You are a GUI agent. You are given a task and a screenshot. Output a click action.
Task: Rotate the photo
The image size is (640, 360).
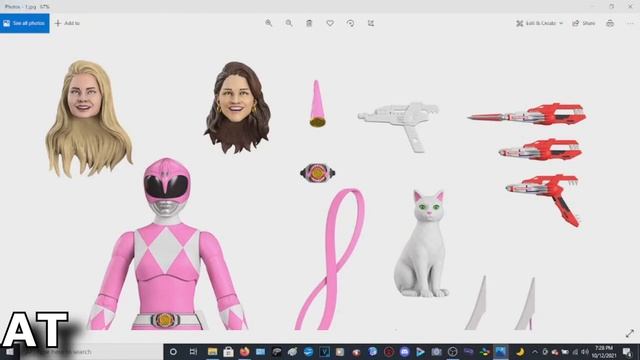(x=350, y=23)
